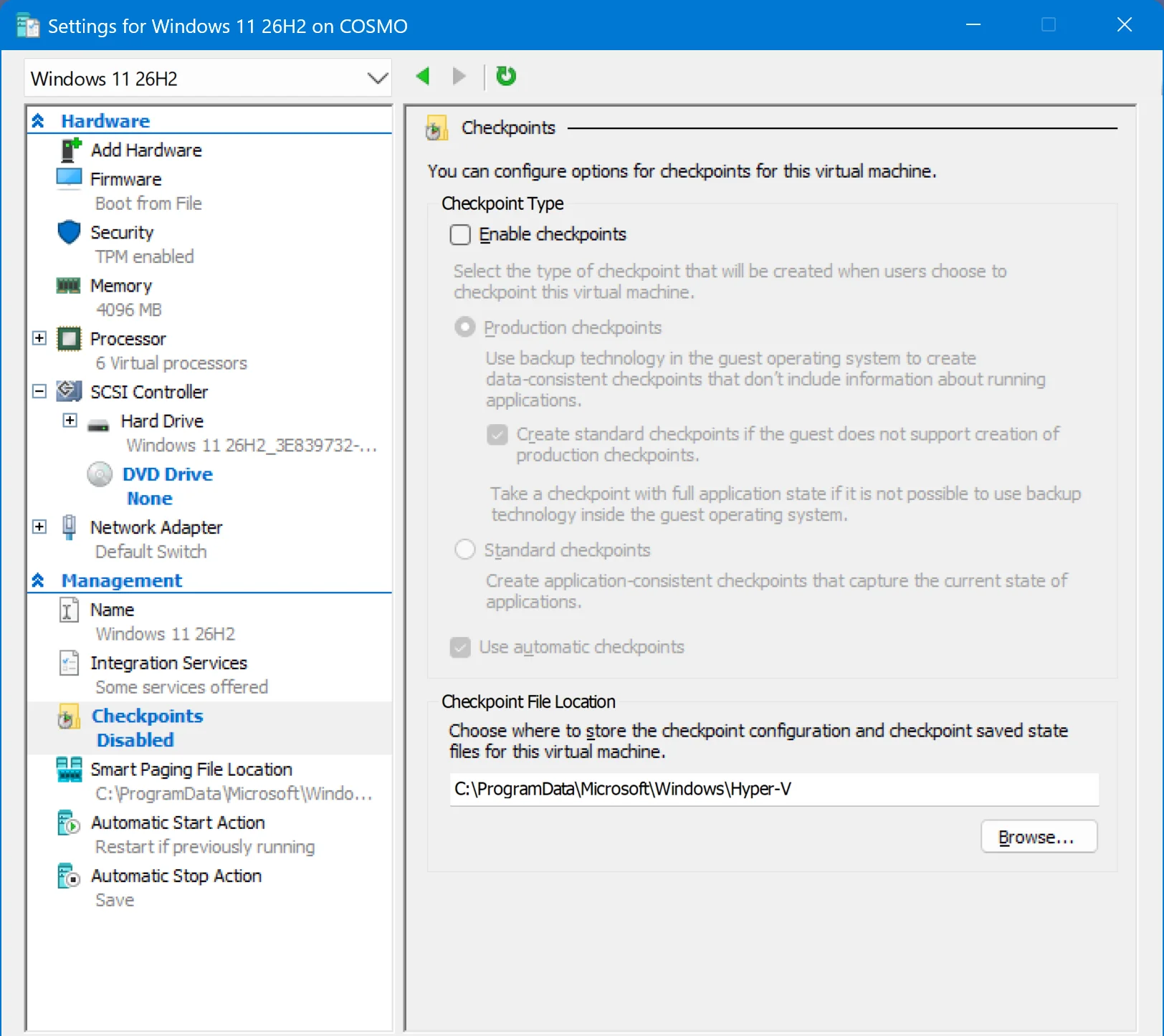Toggle Use automatic checkpoints checkbox

coord(460,647)
